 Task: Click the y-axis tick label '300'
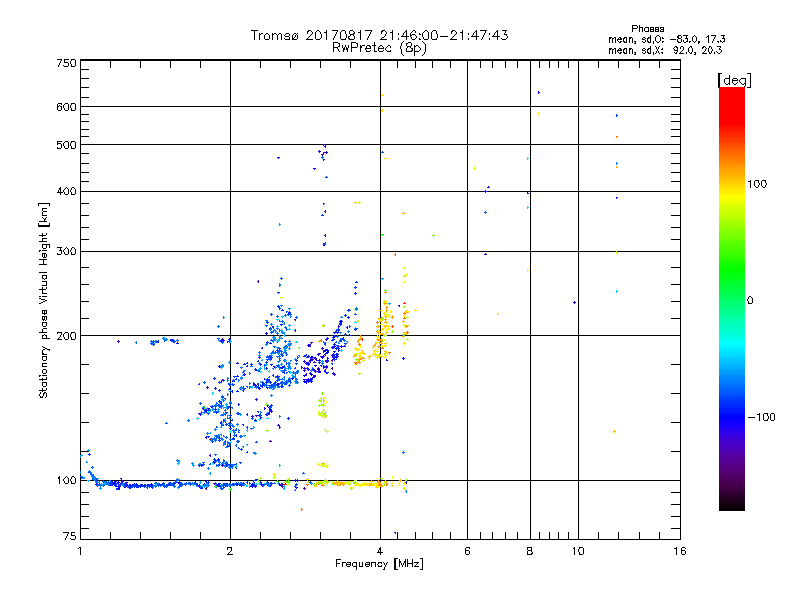pyautogui.click(x=66, y=252)
